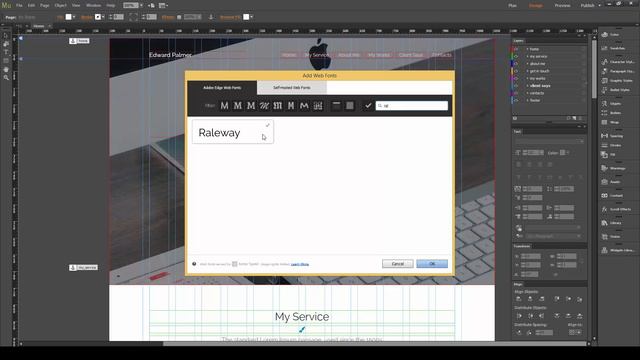Open the Object menu
Viewport: 640px width, 360px height.
[60, 5]
